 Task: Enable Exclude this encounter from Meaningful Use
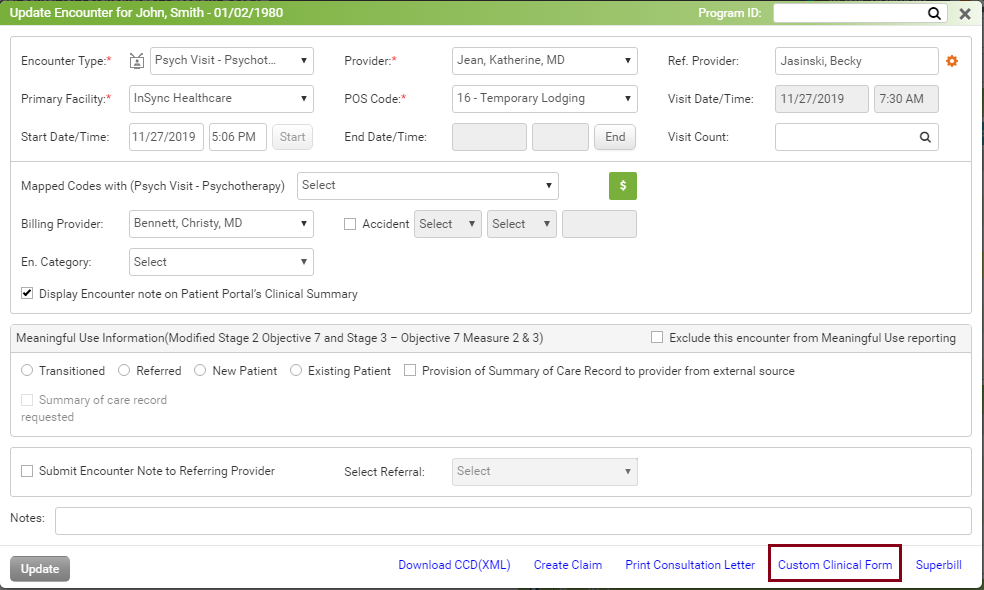pos(657,338)
